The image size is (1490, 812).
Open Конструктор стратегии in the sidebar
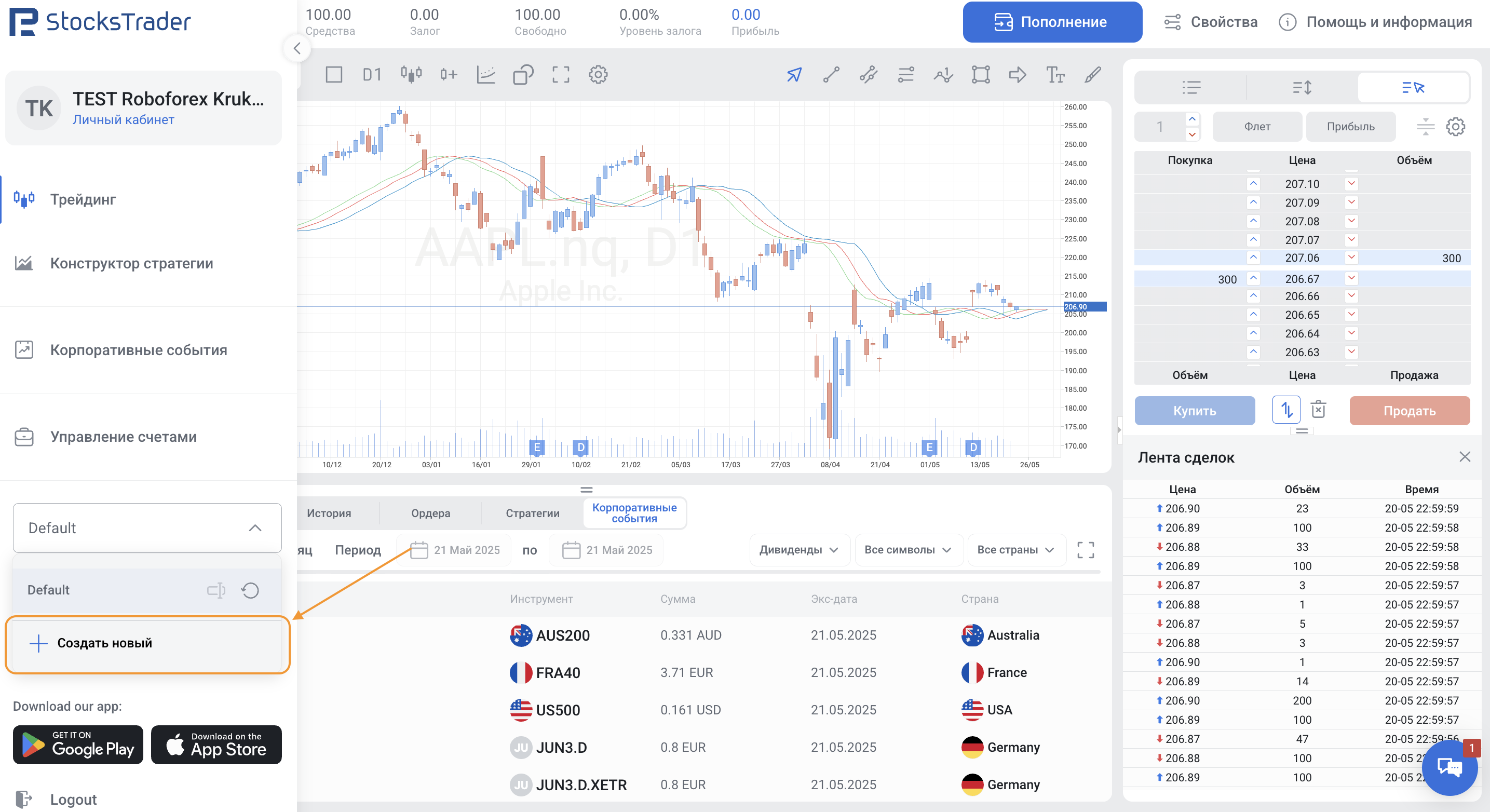[131, 263]
